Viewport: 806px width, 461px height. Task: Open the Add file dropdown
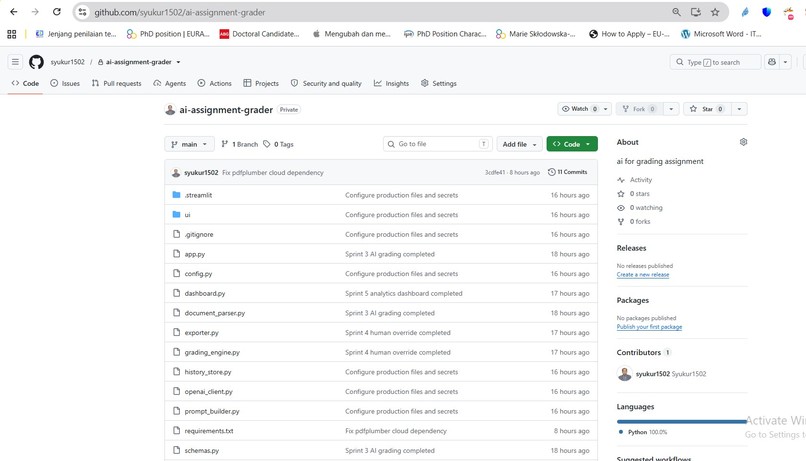519,144
